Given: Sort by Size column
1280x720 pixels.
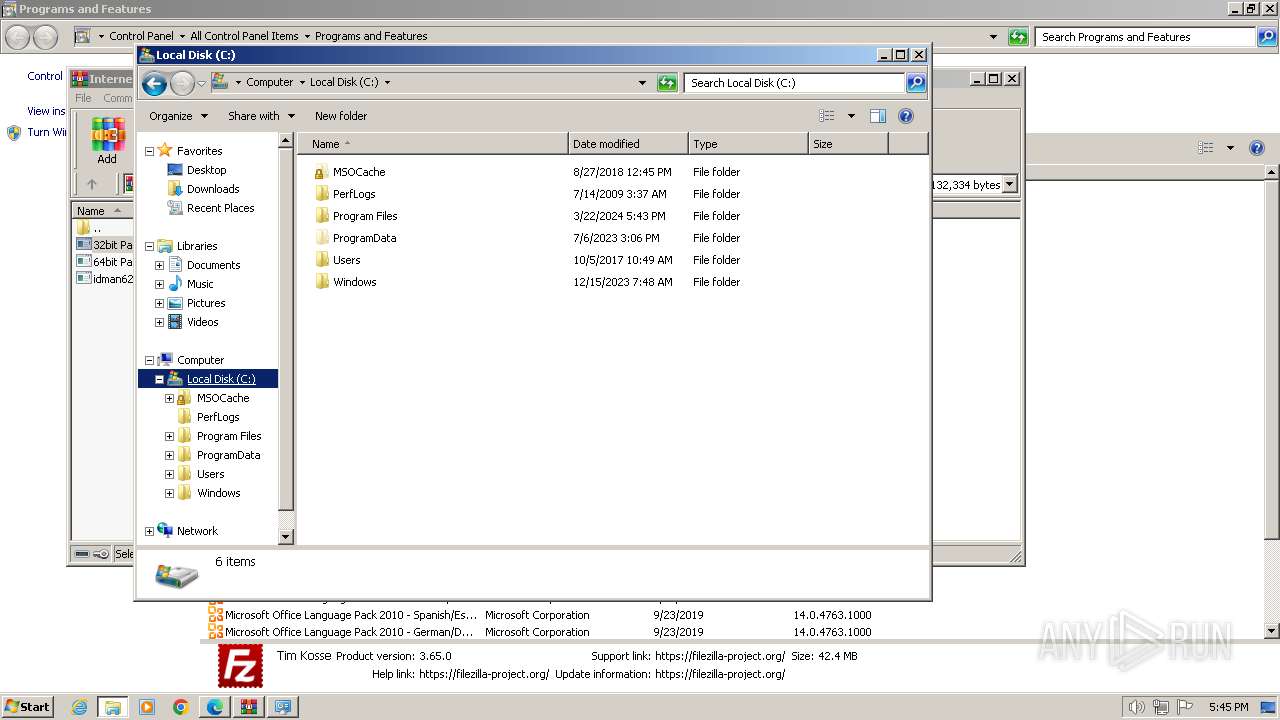Looking at the screenshot, I should pos(848,144).
